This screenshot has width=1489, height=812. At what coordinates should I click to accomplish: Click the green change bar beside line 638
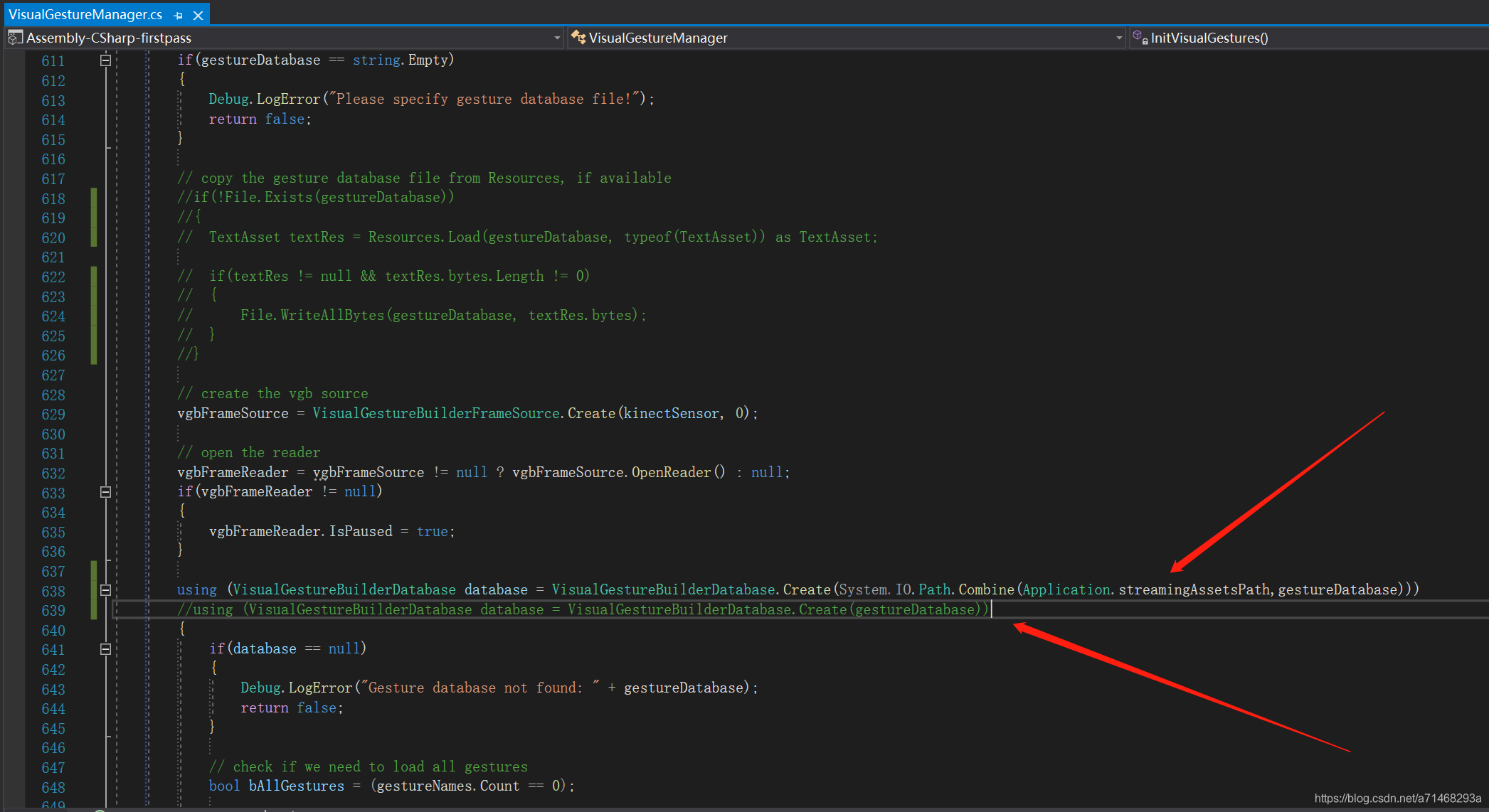pos(93,590)
